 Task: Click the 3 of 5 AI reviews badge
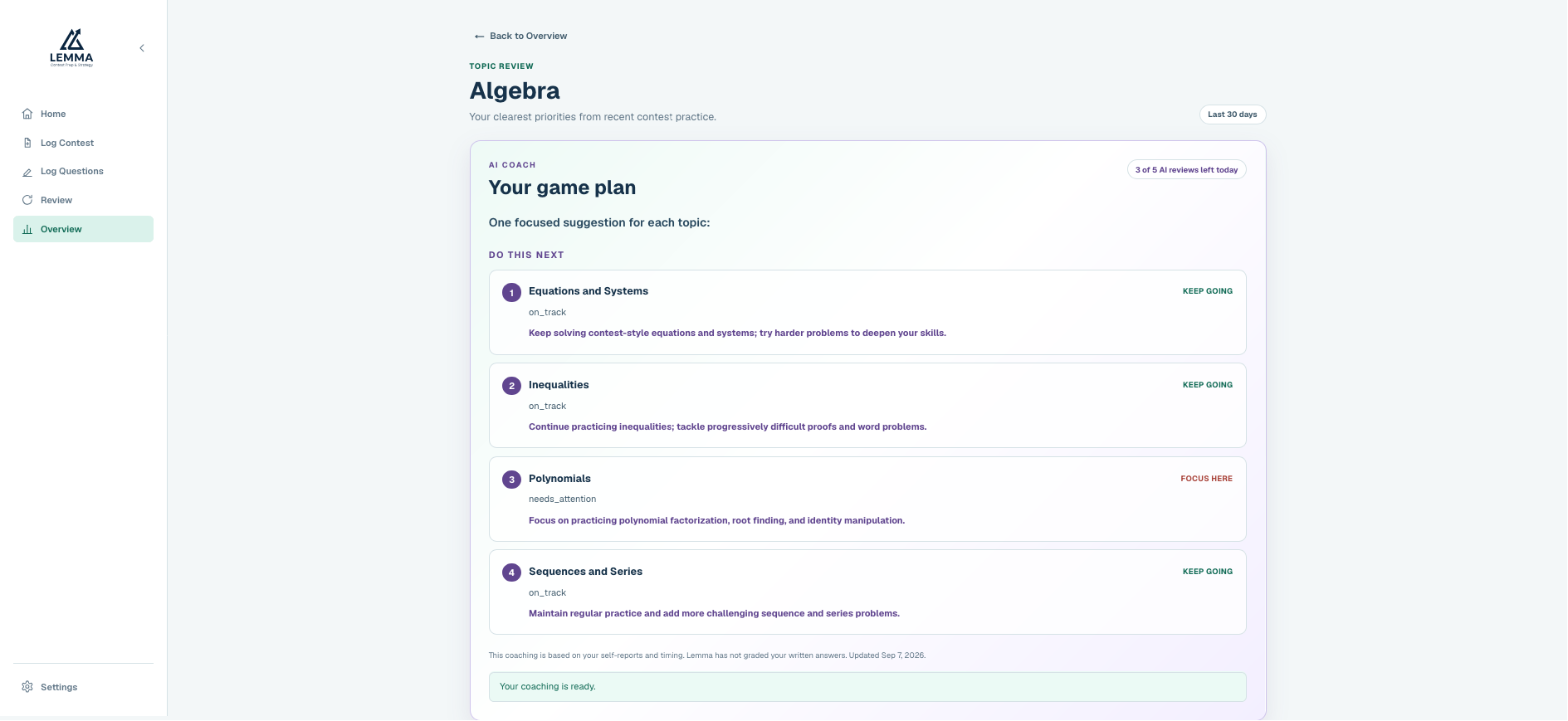pos(1186,170)
